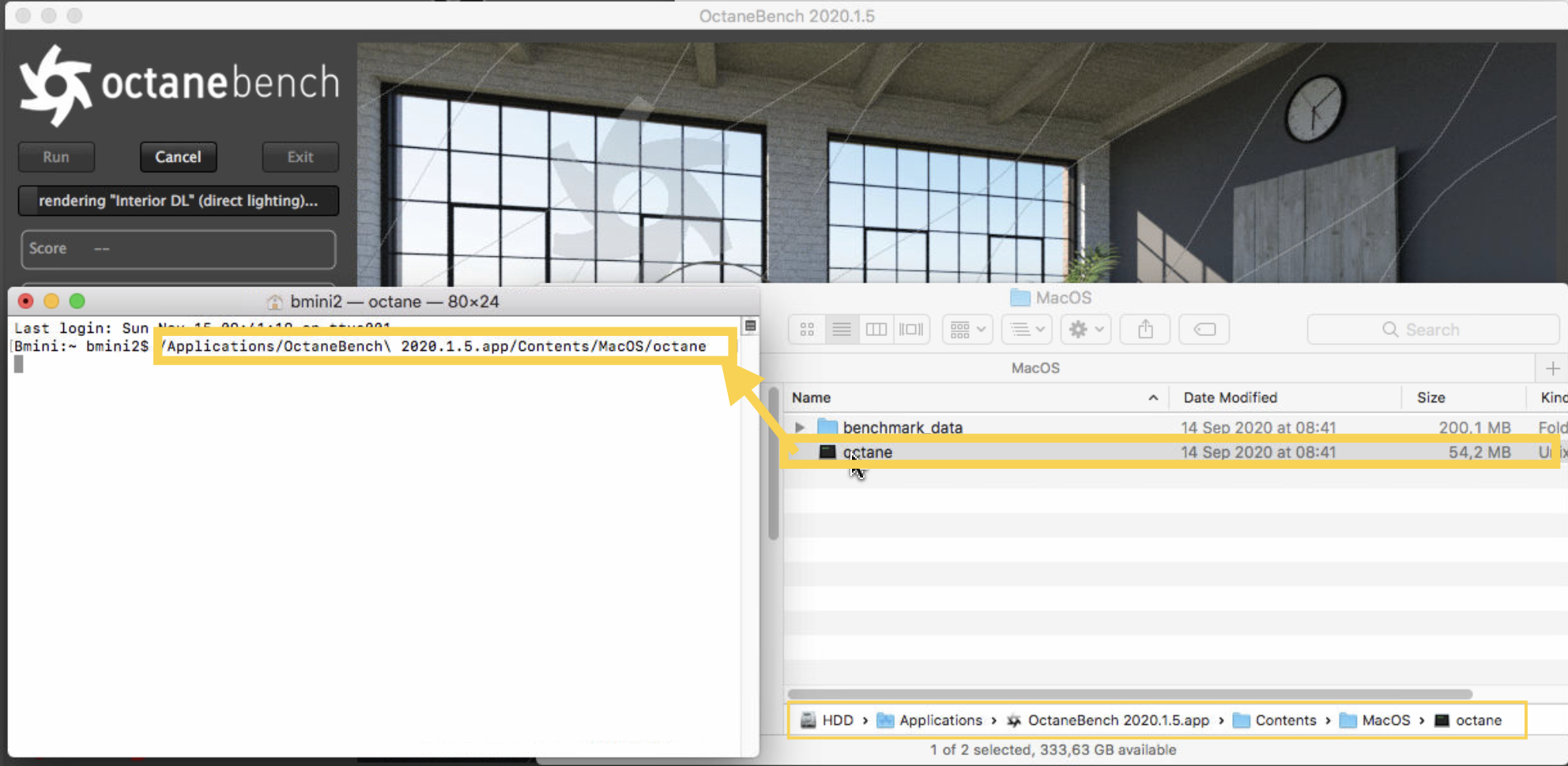The image size is (1568, 766).
Task: Click the Finder vertical scrollbar
Action: 773,464
